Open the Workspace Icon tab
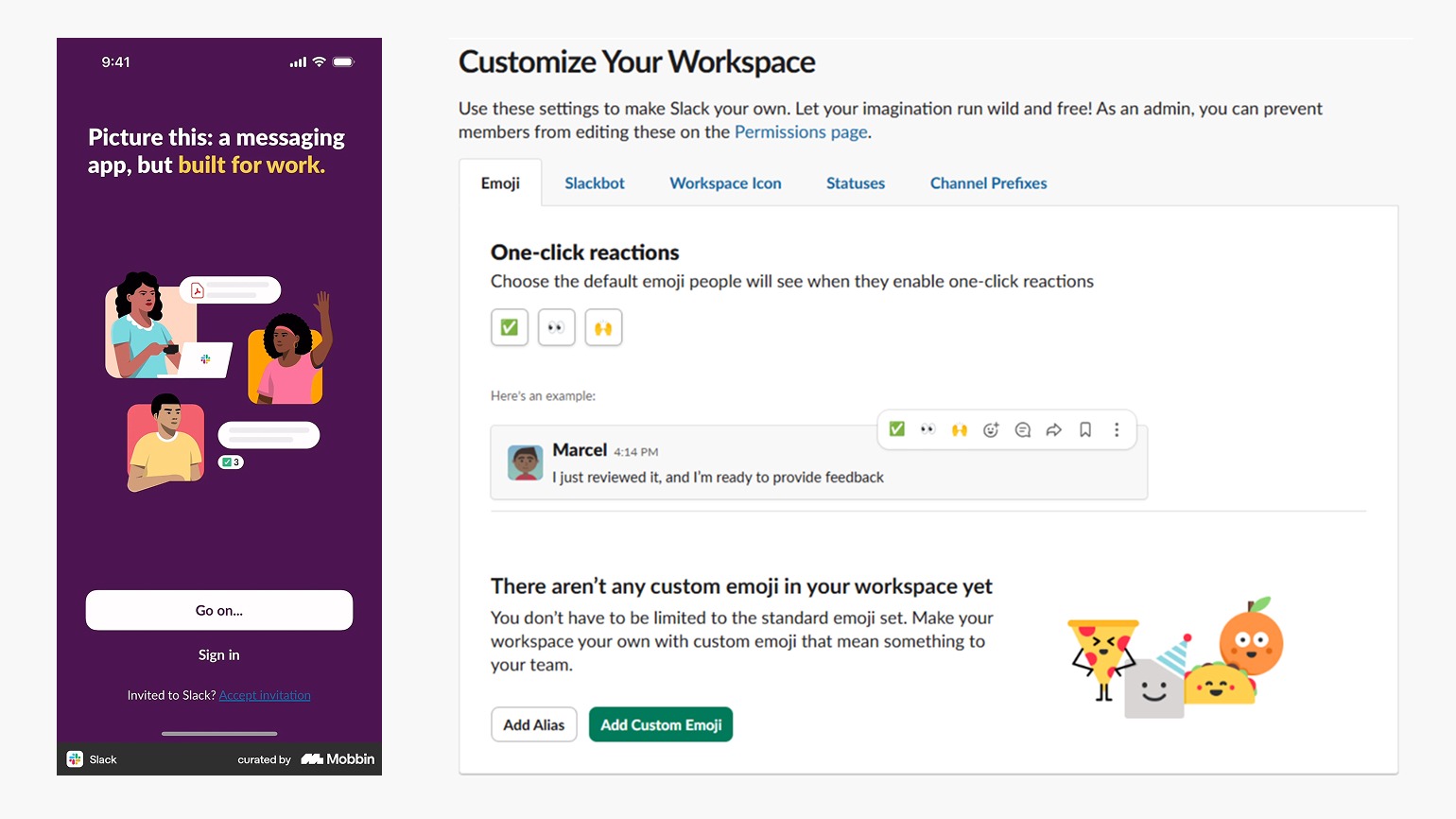 tap(725, 183)
